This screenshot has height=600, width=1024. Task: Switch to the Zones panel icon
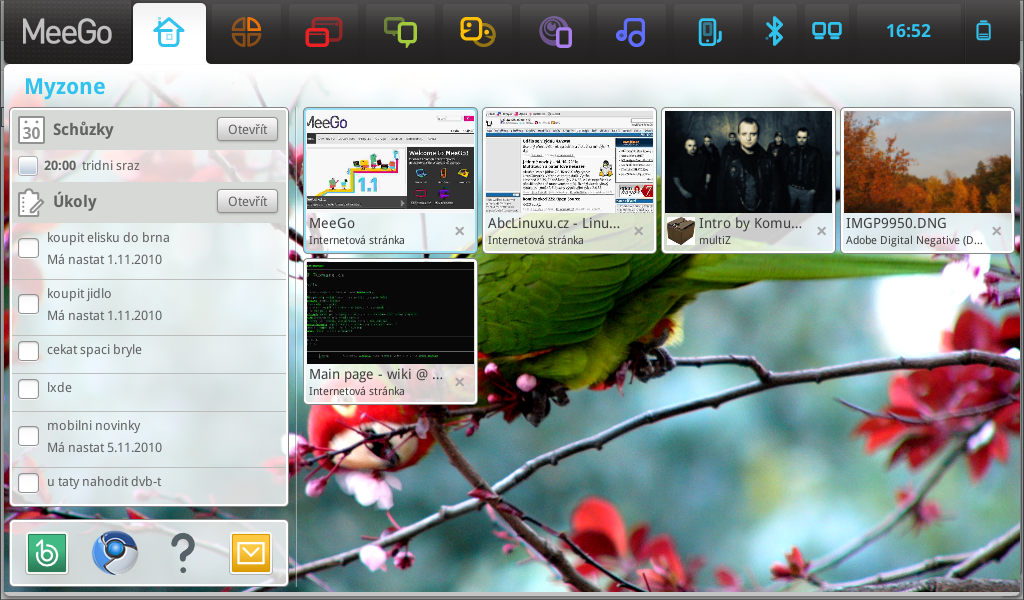[323, 31]
